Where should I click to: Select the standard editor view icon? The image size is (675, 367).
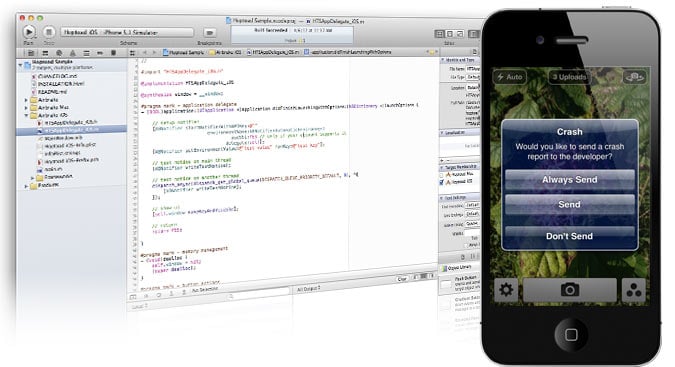(439, 34)
